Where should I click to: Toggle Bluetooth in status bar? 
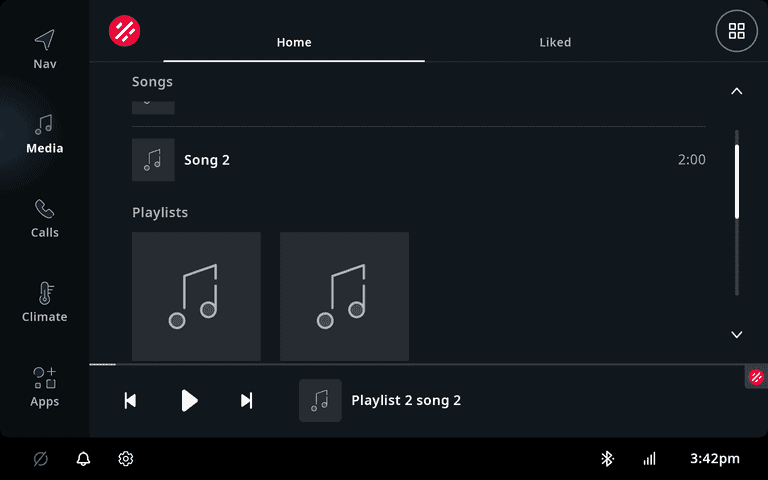click(606, 459)
